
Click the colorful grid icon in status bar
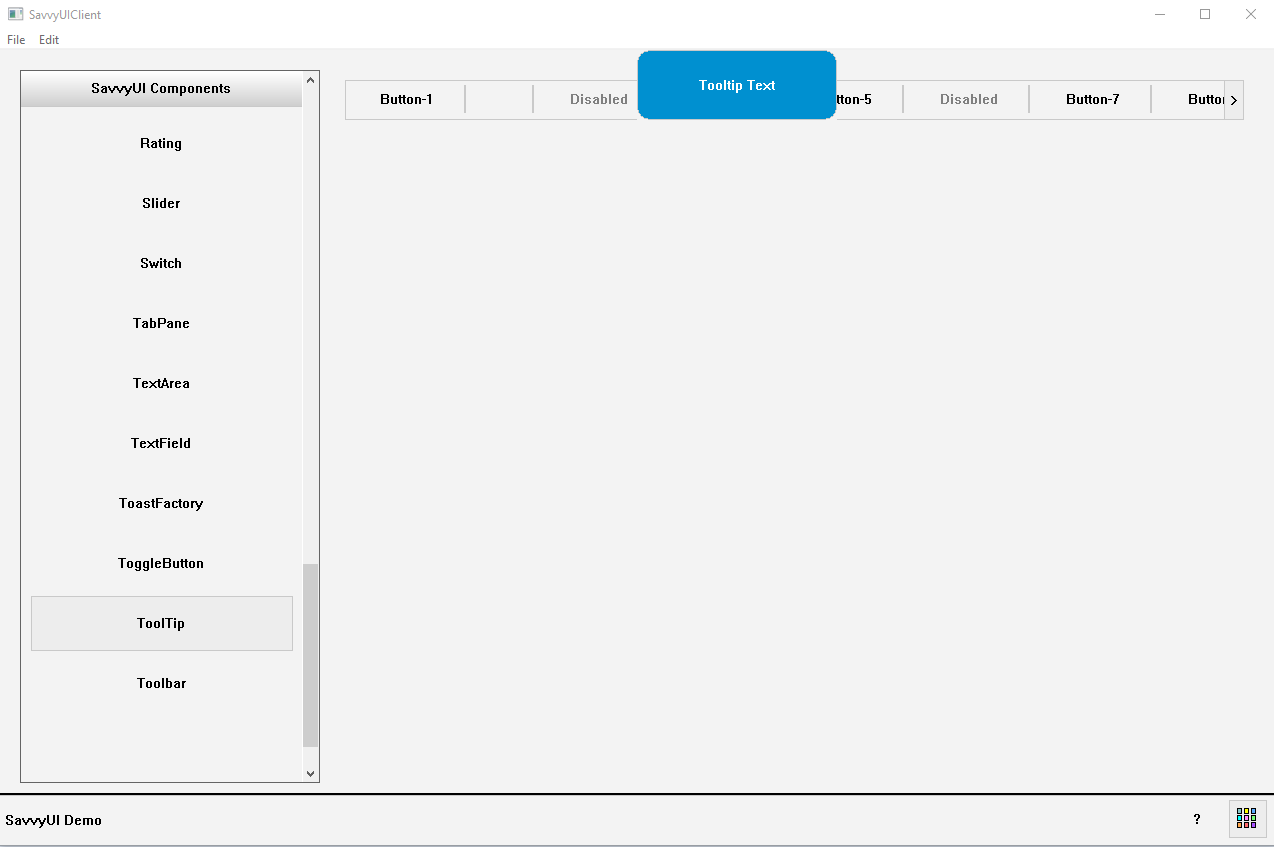(x=1246, y=818)
